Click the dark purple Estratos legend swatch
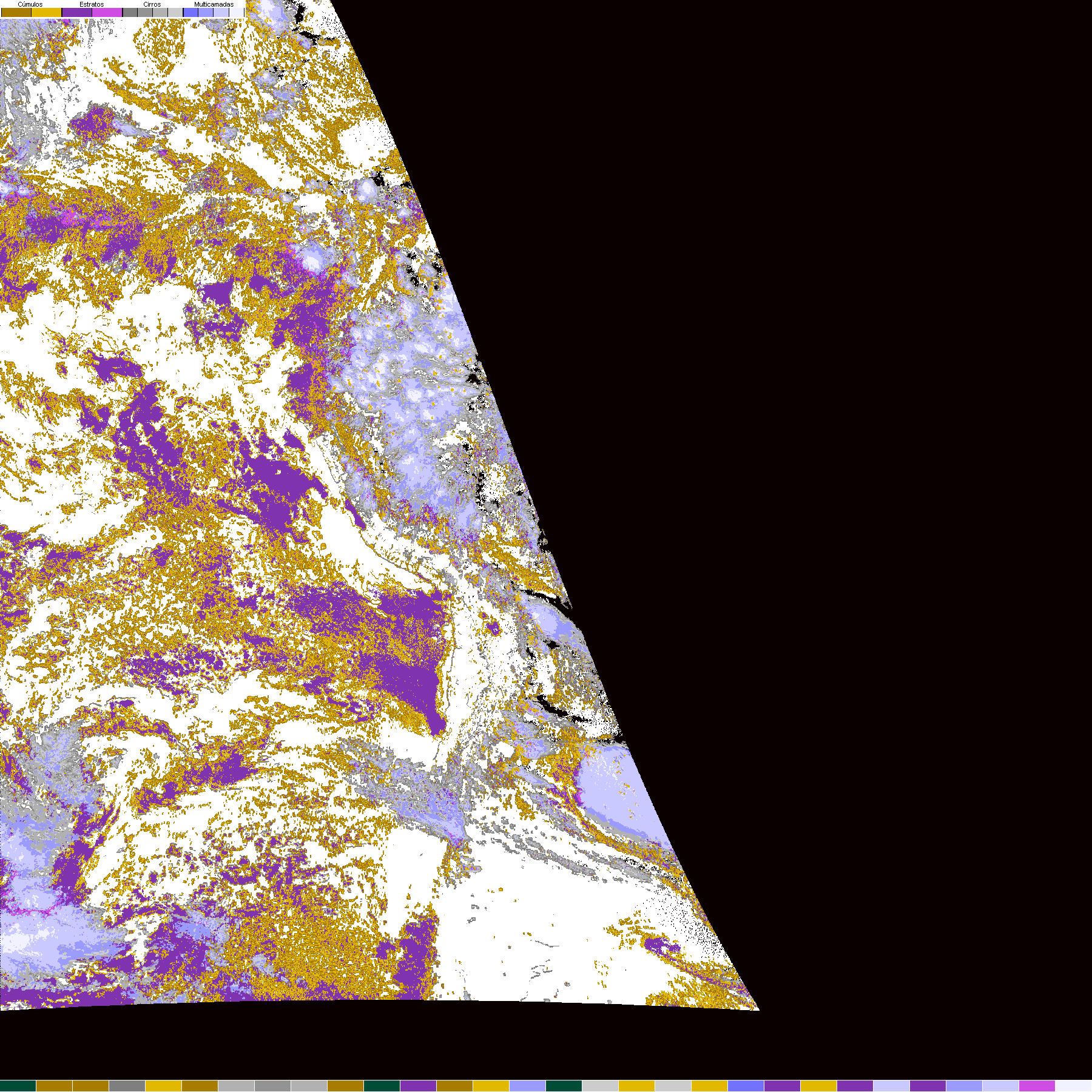This screenshot has height=1092, width=1092. 77,12
